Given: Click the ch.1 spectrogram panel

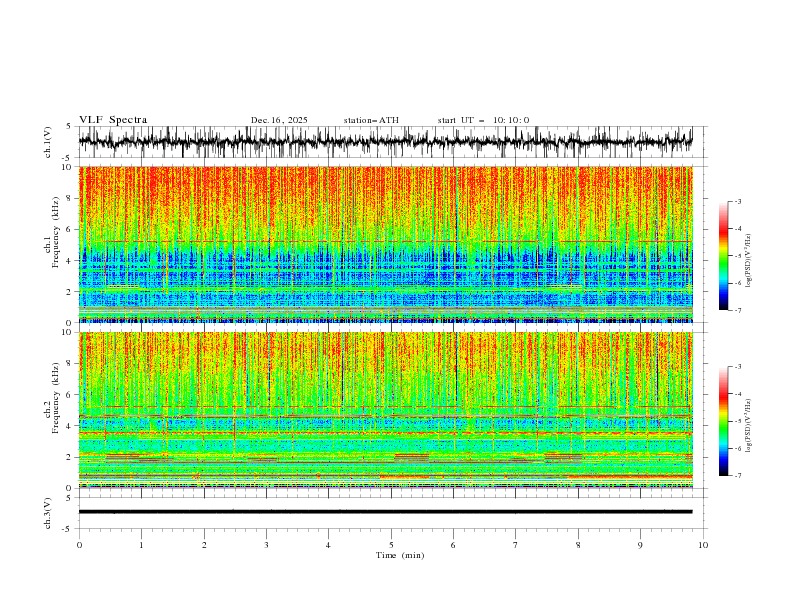Looking at the screenshot, I should pyautogui.click(x=386, y=244).
